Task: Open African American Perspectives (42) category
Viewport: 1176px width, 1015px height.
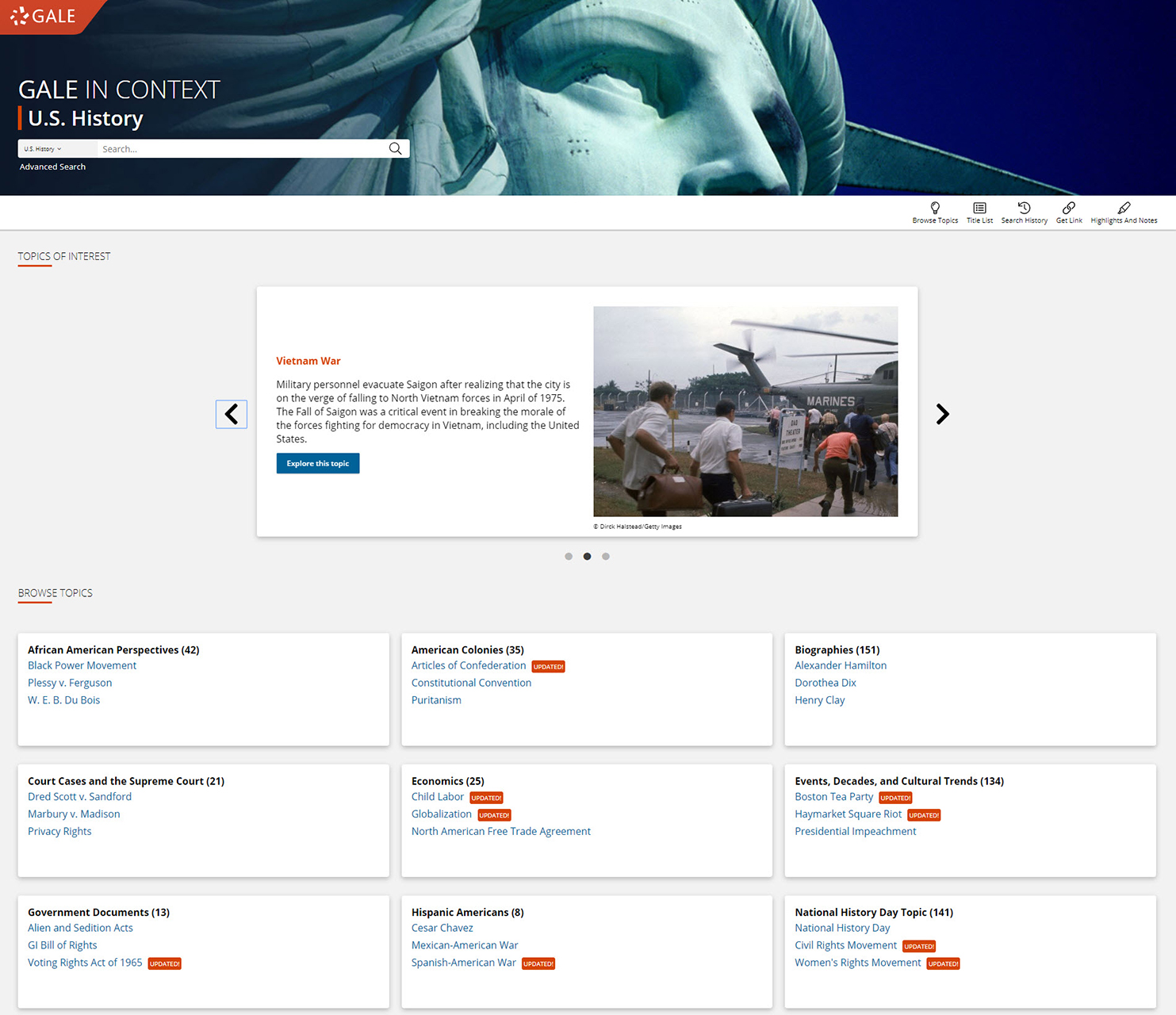Action: [113, 649]
